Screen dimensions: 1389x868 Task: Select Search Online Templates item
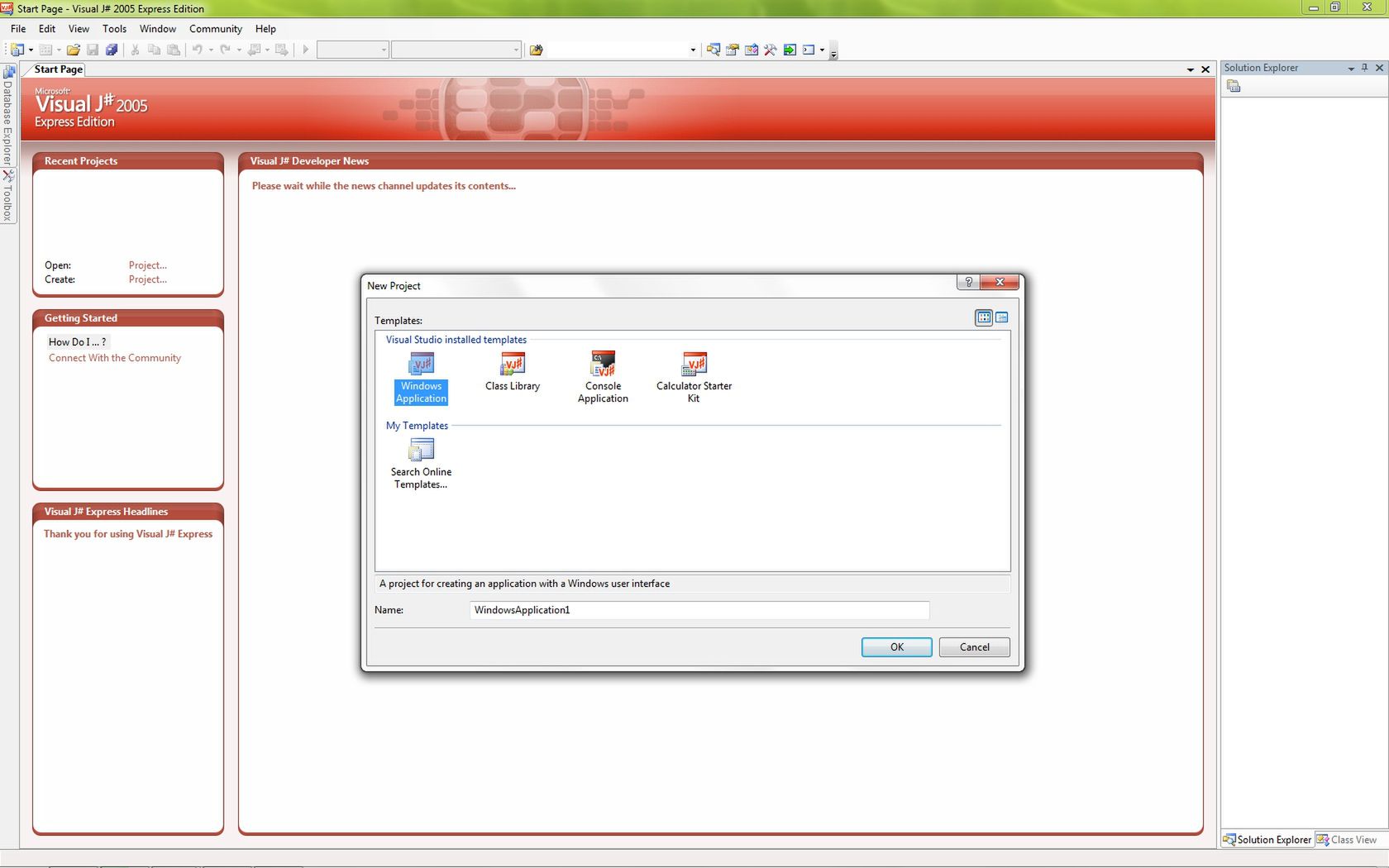(421, 465)
